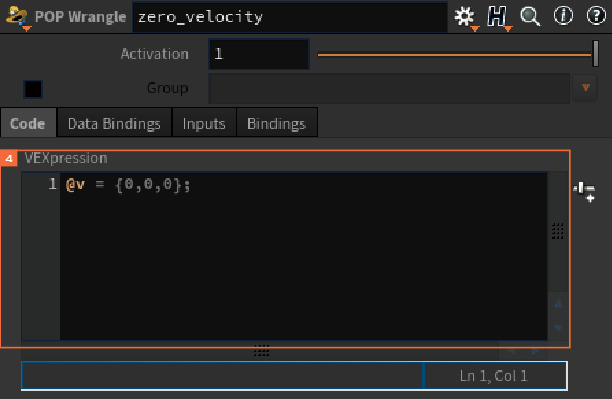
Task: Click the scroll up arrow in code editor
Action: [x=558, y=303]
